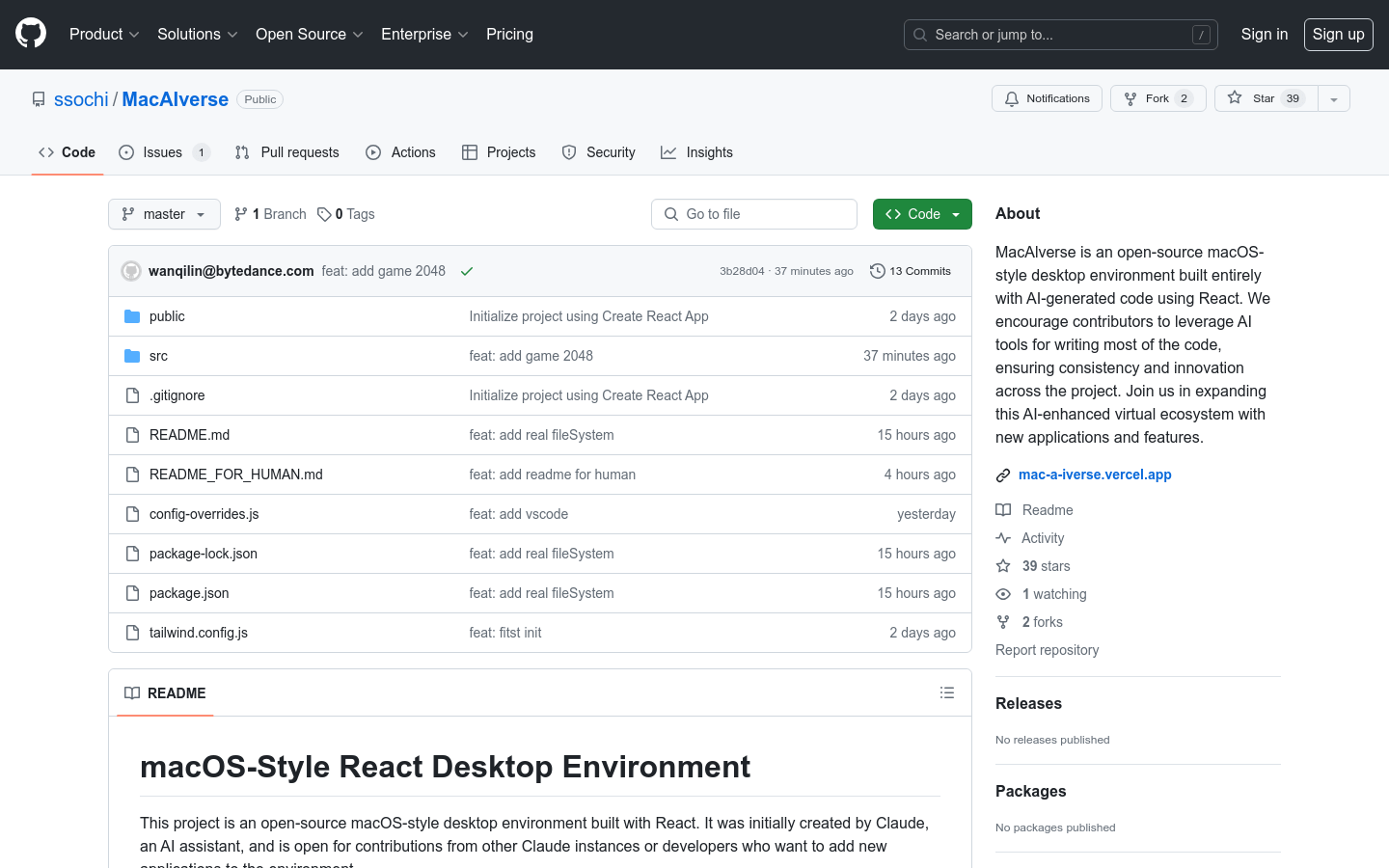
Task: Click 'feat: add readme for human' commit message
Action: click(x=553, y=475)
